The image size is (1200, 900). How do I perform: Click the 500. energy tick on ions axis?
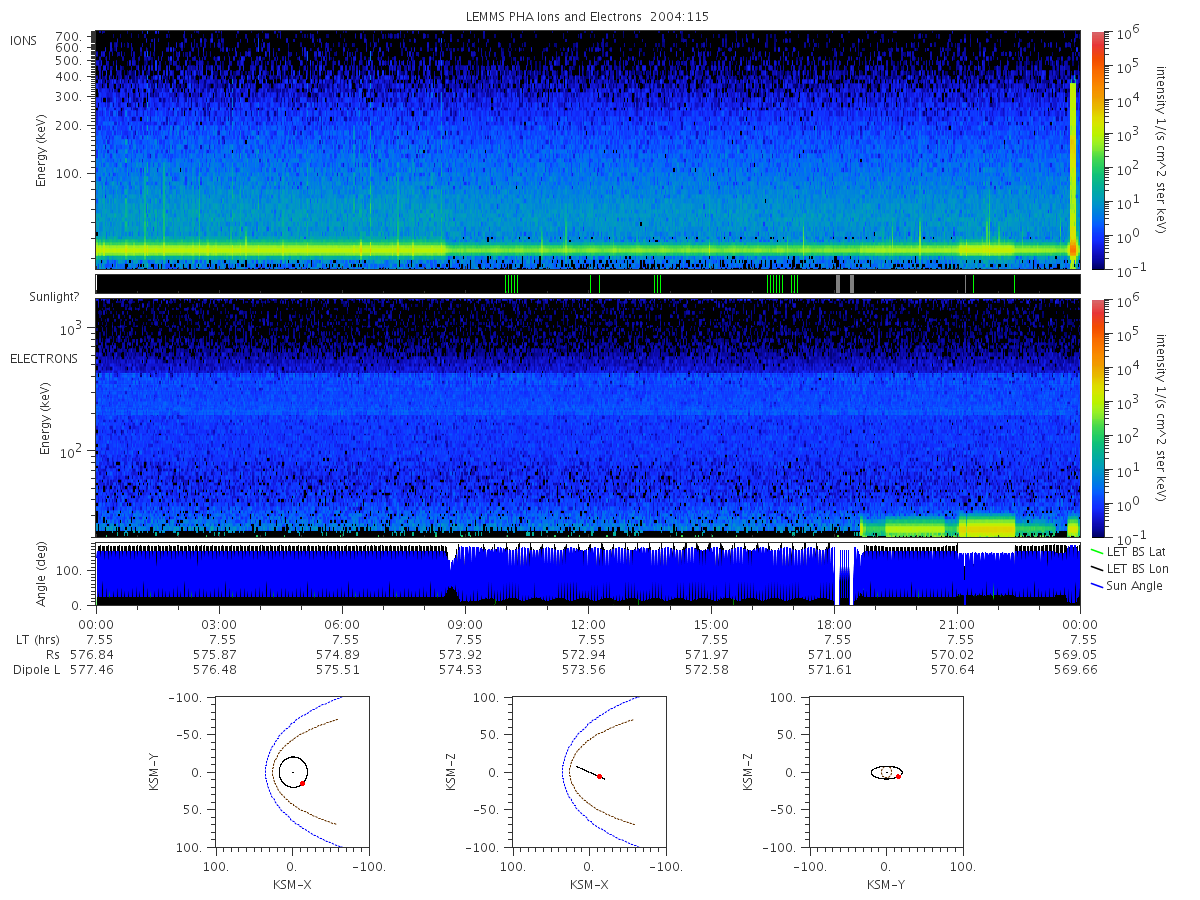pos(69,60)
